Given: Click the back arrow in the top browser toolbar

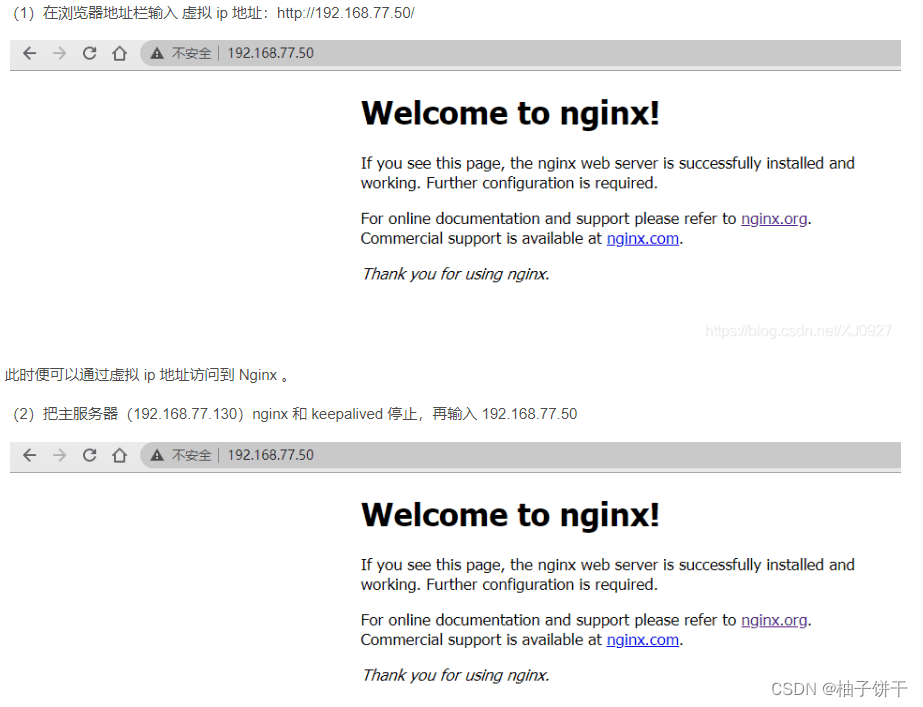Looking at the screenshot, I should coord(29,53).
